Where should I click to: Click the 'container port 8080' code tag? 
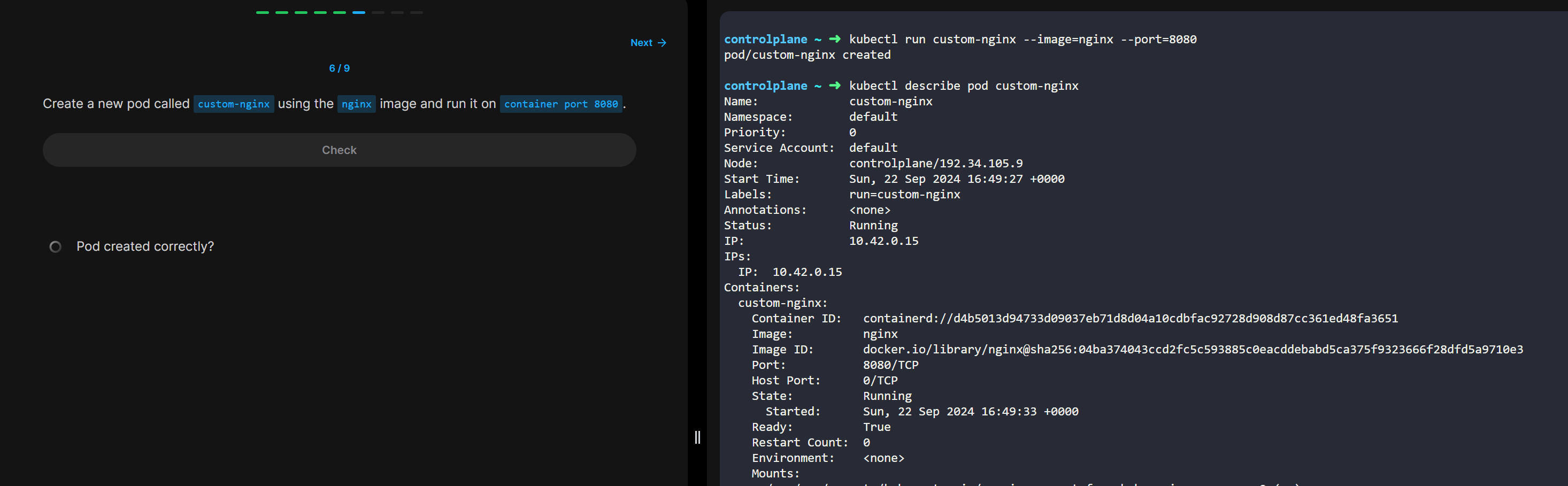(x=561, y=104)
